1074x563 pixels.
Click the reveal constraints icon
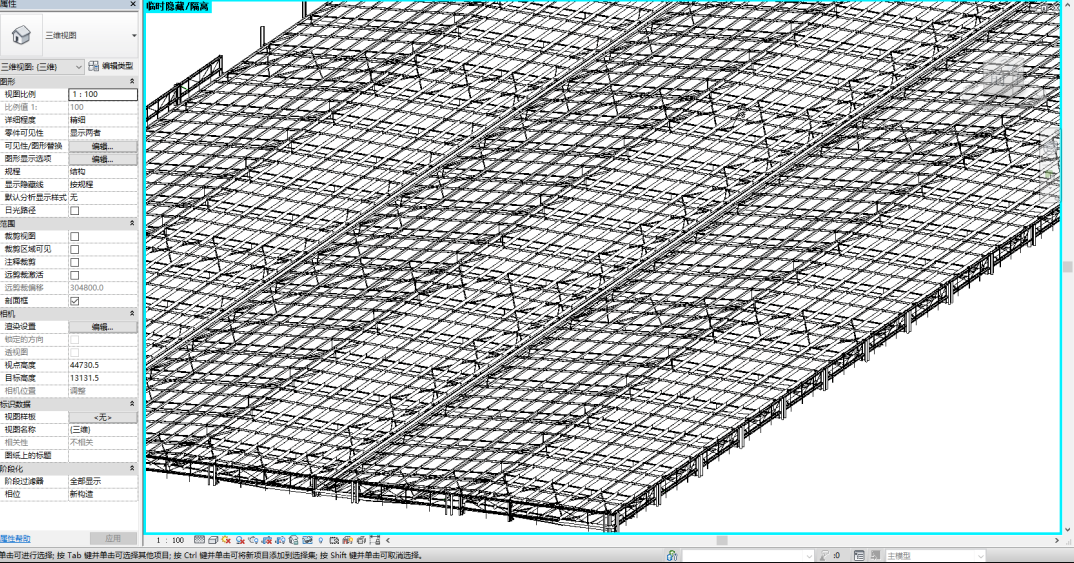(375, 540)
